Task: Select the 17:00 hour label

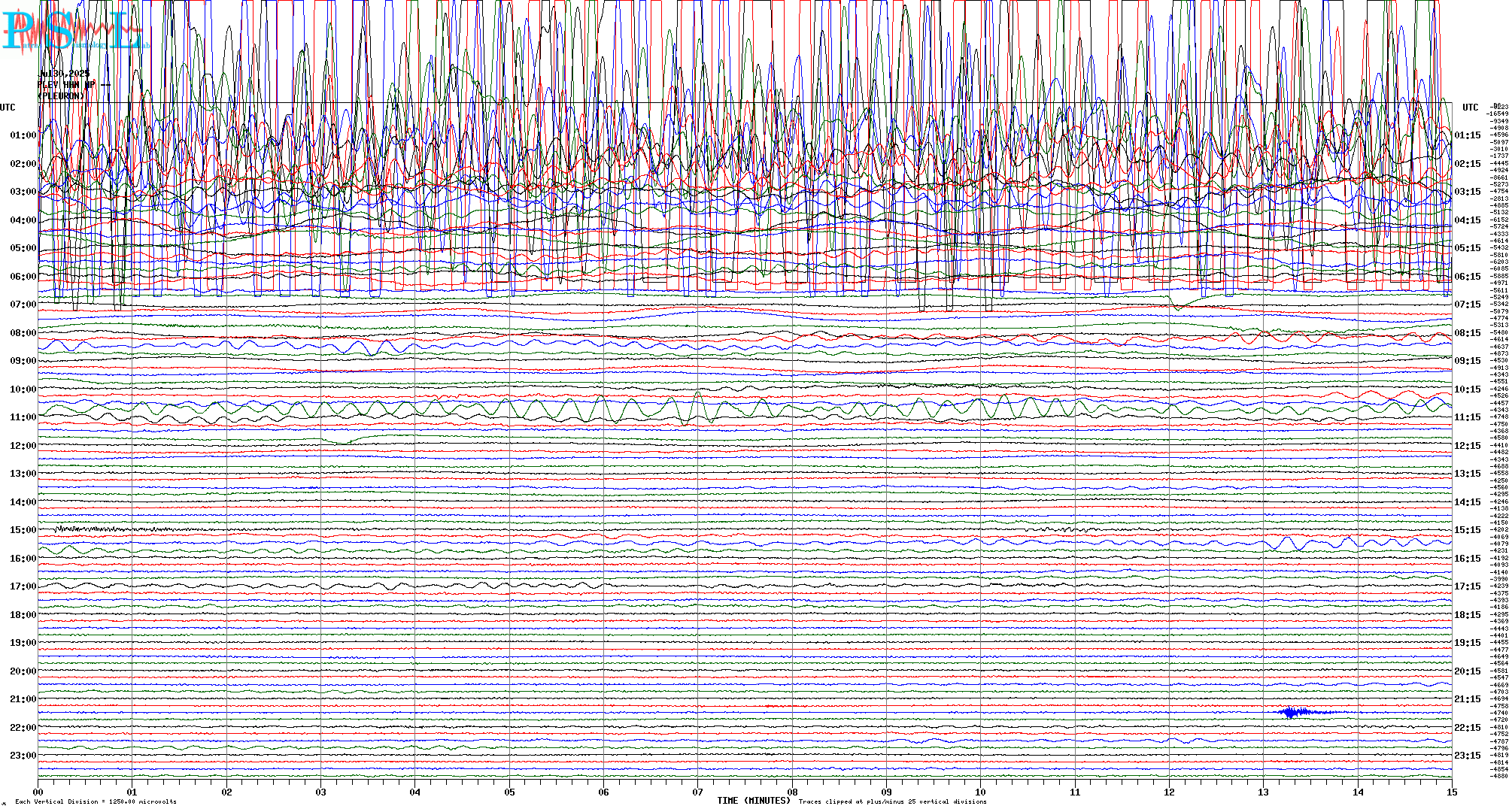Action: (23, 586)
